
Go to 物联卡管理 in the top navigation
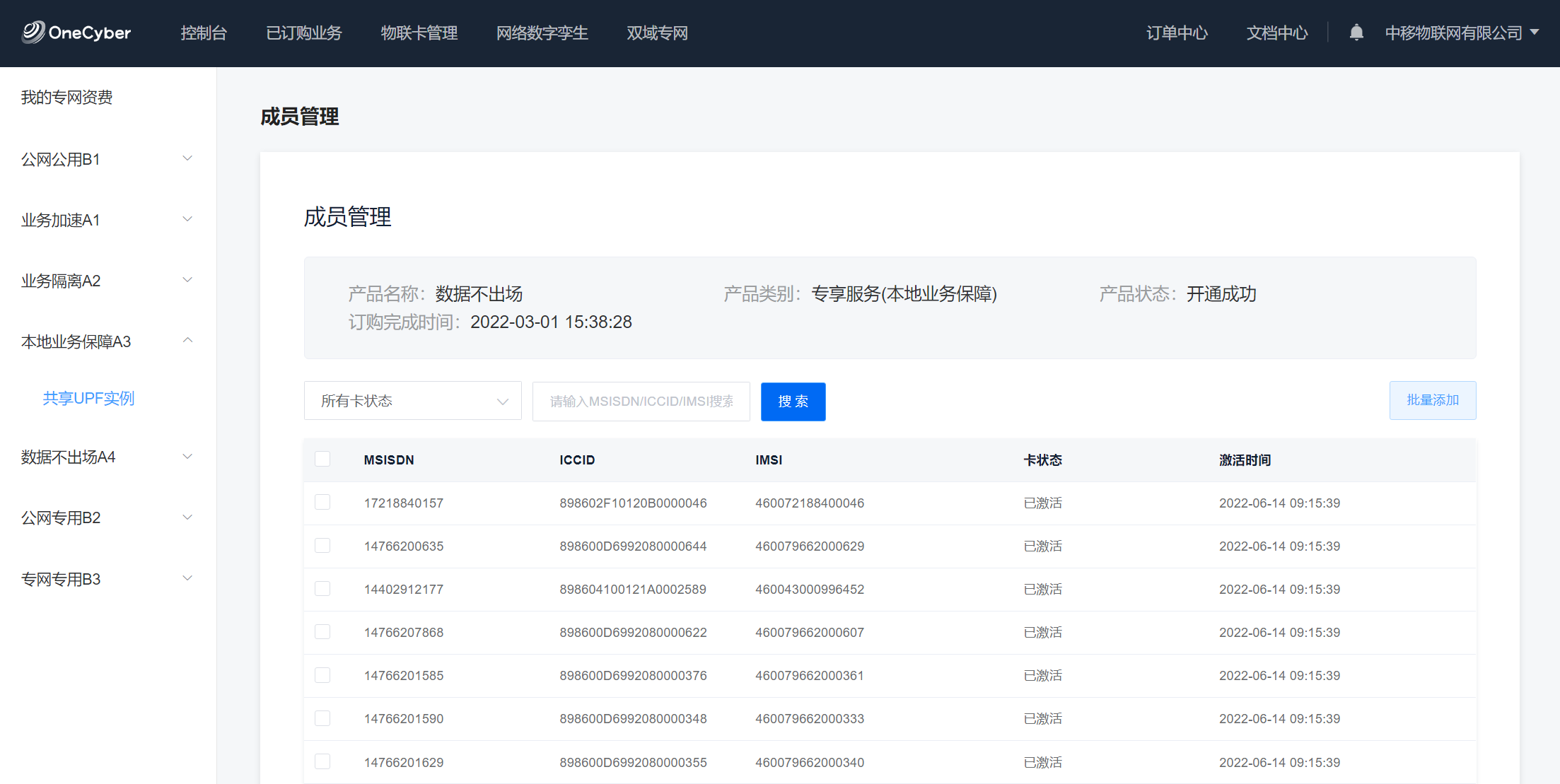coord(419,33)
